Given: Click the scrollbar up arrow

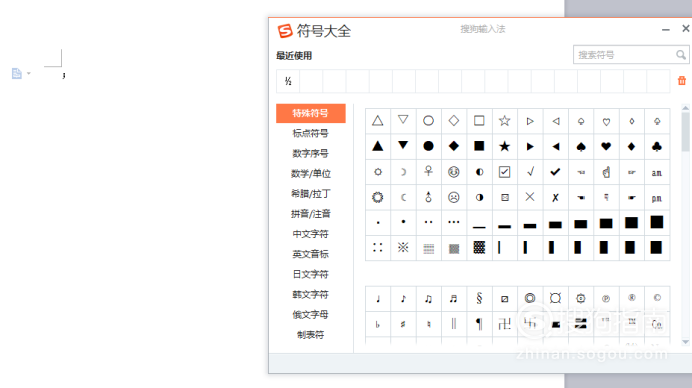Looking at the screenshot, I should pos(685,108).
